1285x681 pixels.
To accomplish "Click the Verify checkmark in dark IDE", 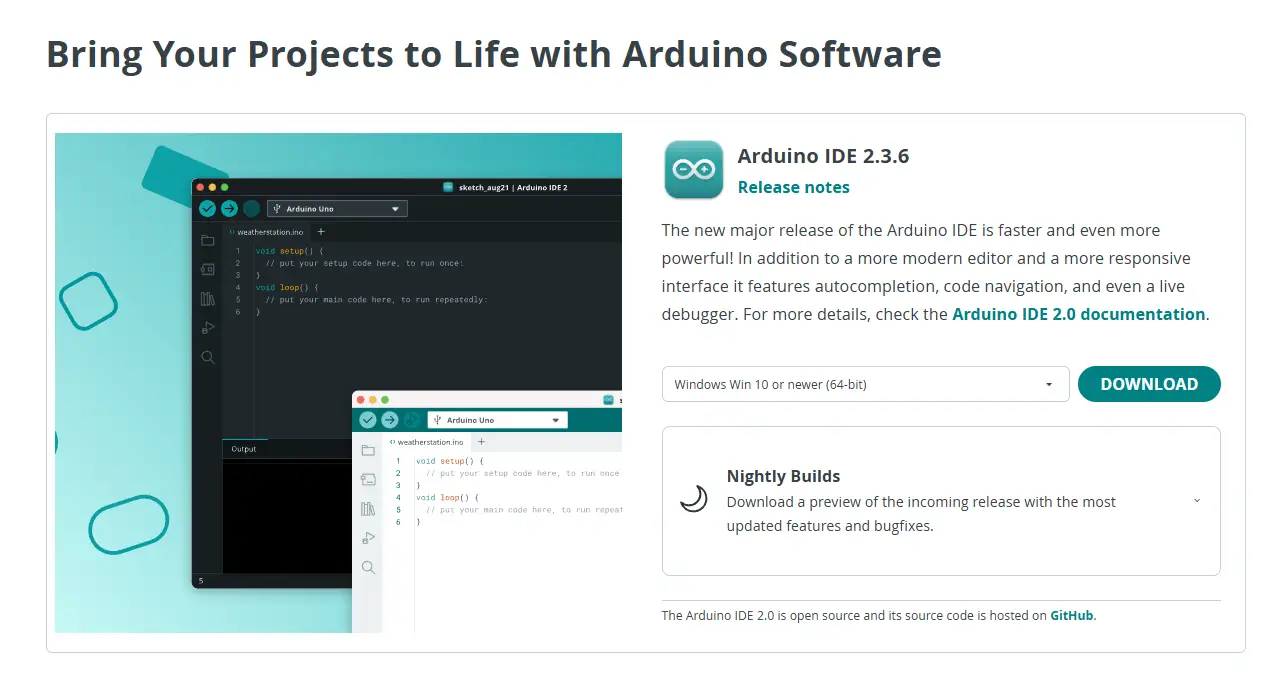I will tap(207, 209).
